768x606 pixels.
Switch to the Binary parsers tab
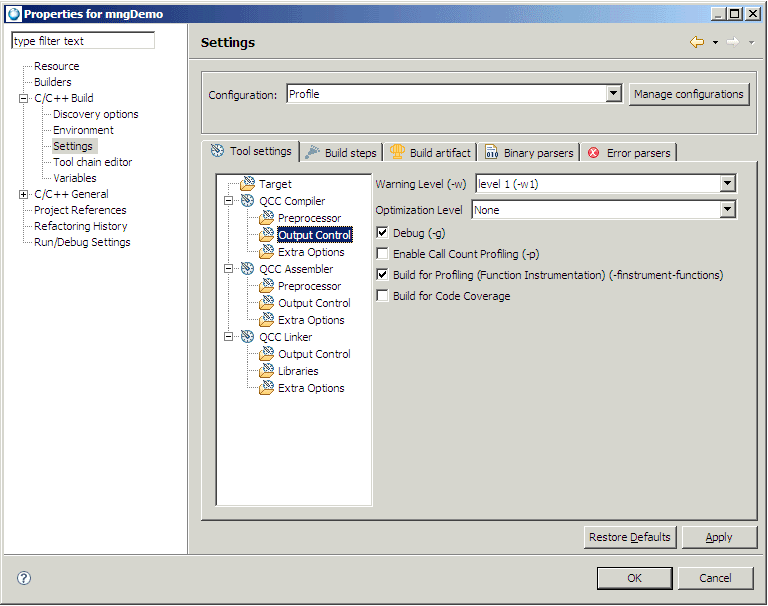[529, 153]
